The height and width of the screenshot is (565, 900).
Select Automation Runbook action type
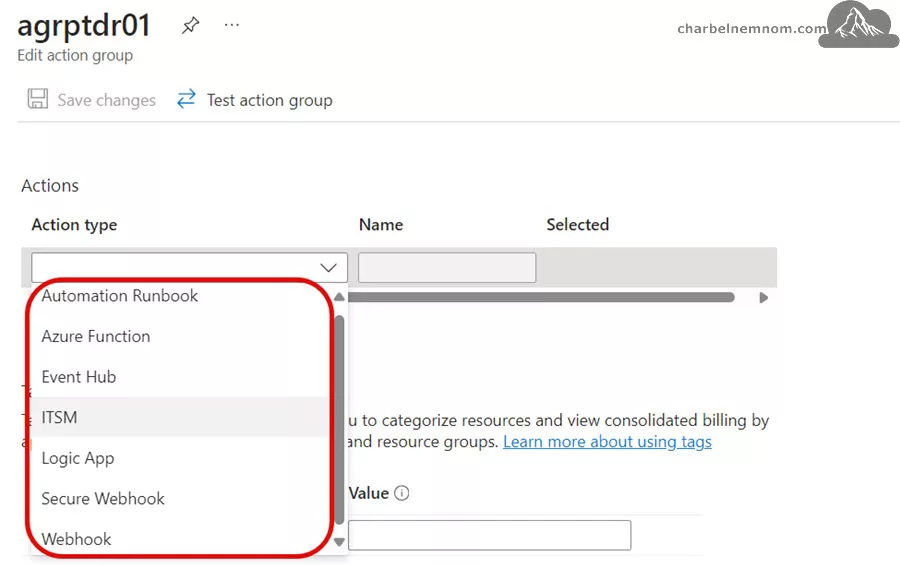click(179, 296)
